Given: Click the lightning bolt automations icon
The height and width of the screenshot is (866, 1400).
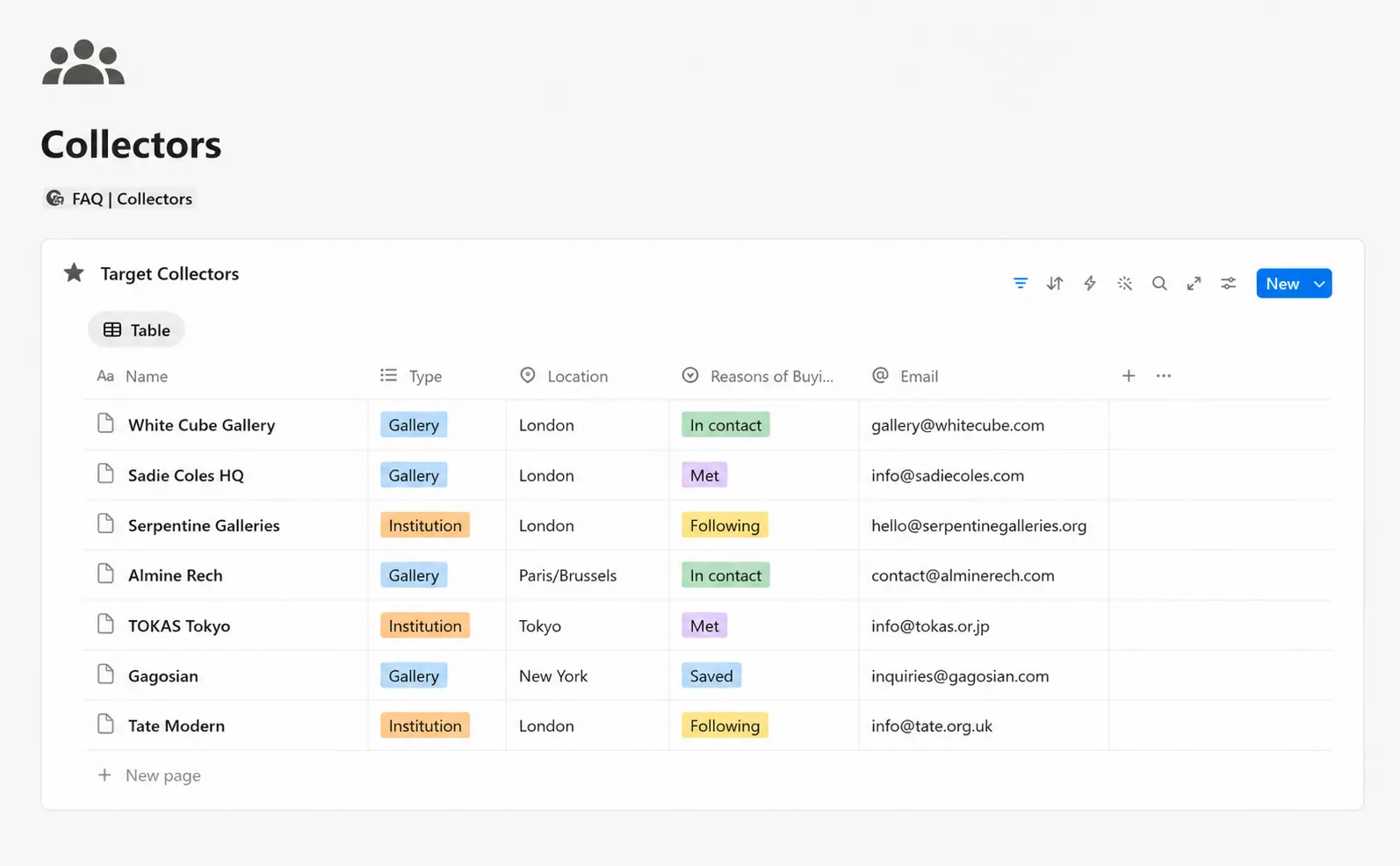Looking at the screenshot, I should tap(1090, 284).
